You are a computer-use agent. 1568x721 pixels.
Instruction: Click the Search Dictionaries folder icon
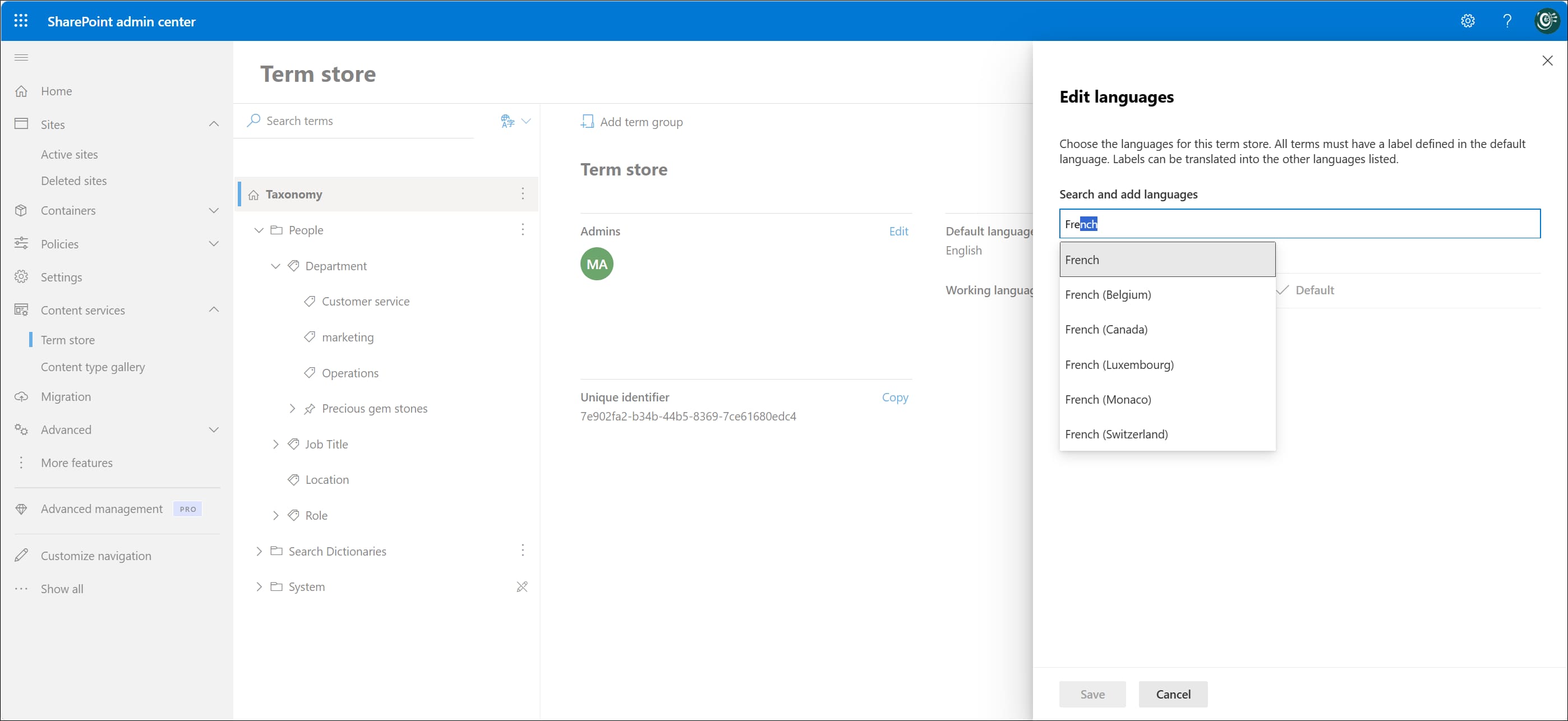[x=277, y=551]
